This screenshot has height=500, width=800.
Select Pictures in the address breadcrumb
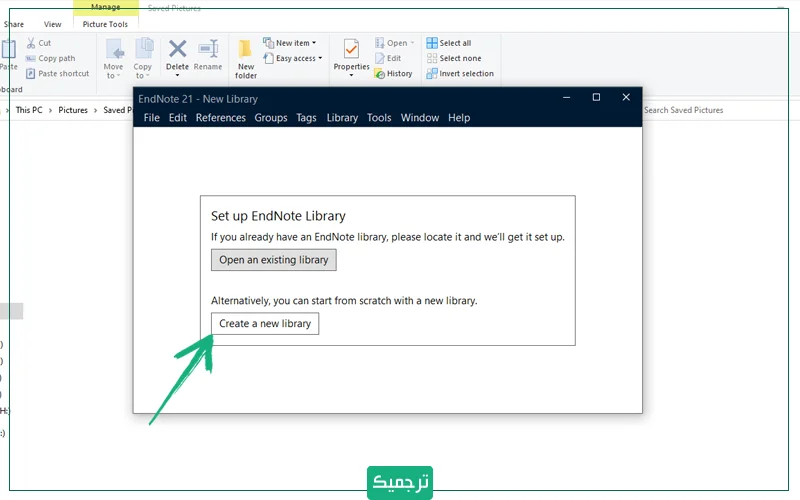73,110
